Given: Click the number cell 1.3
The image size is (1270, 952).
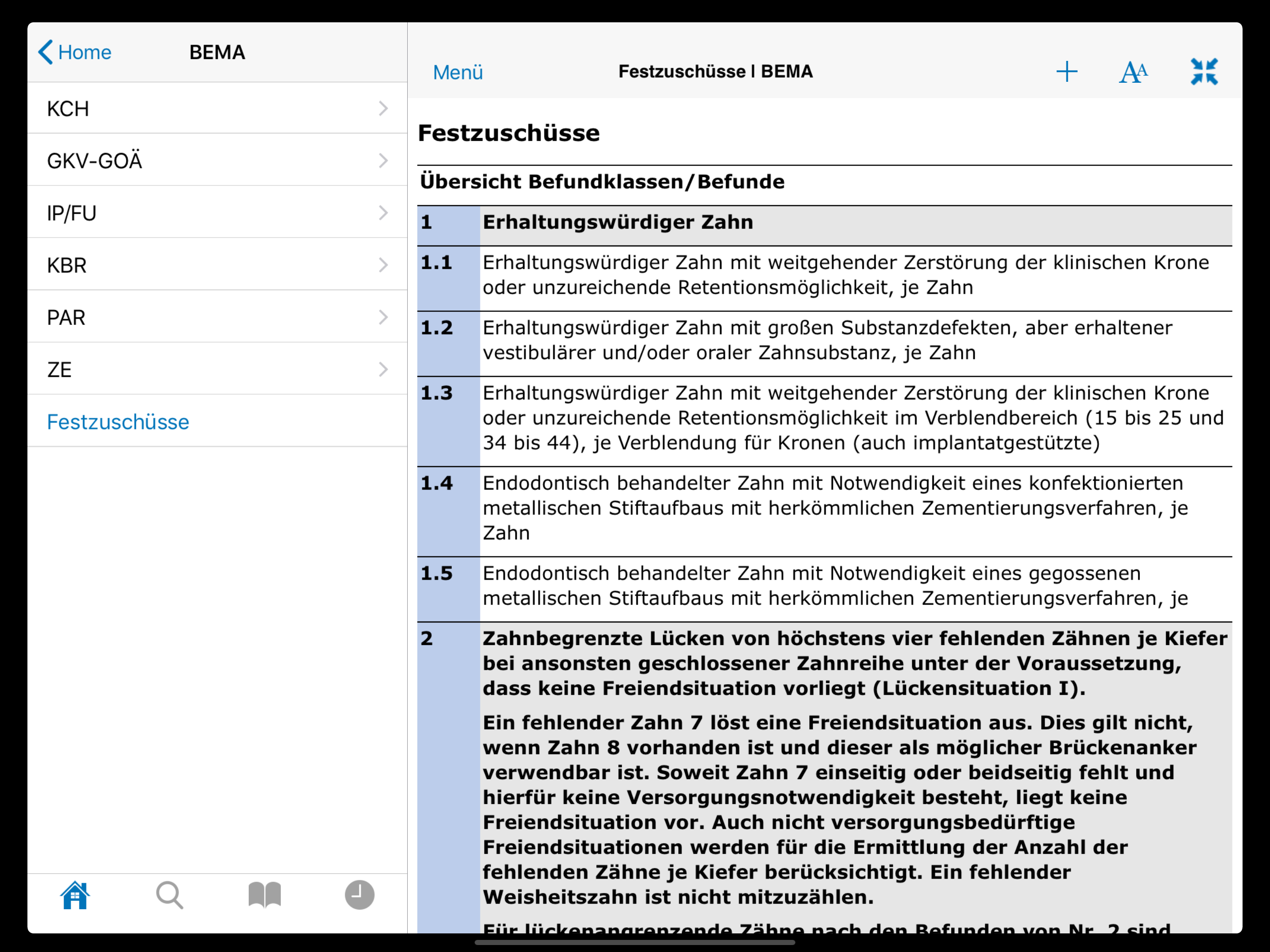Looking at the screenshot, I should 448,422.
